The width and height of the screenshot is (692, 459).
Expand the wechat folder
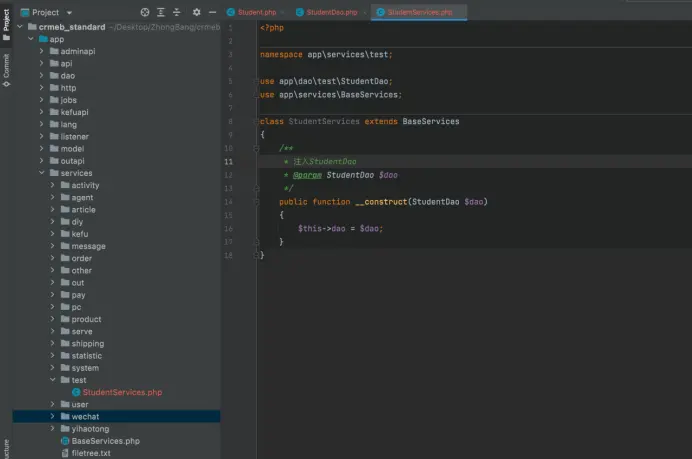tap(53, 416)
